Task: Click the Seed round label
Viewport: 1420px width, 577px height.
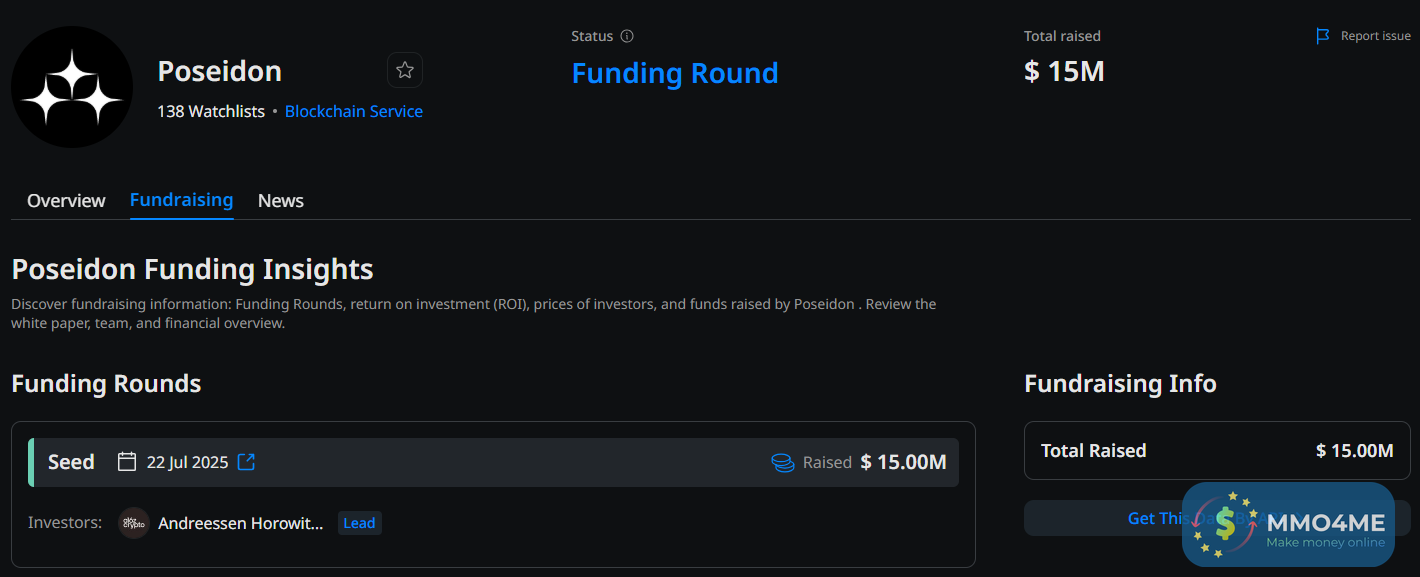Action: click(71, 462)
